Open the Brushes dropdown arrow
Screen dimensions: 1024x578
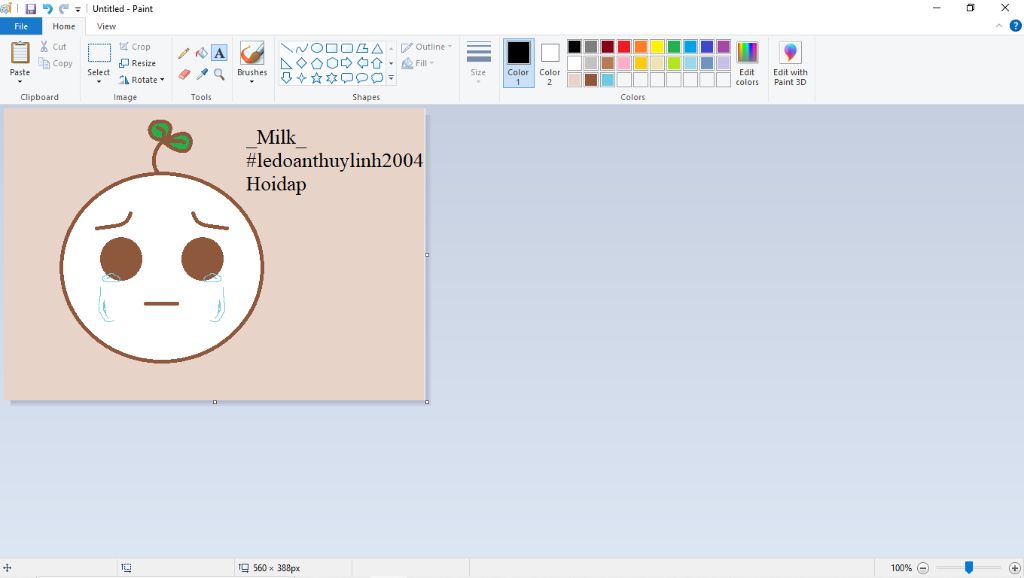pos(252,82)
